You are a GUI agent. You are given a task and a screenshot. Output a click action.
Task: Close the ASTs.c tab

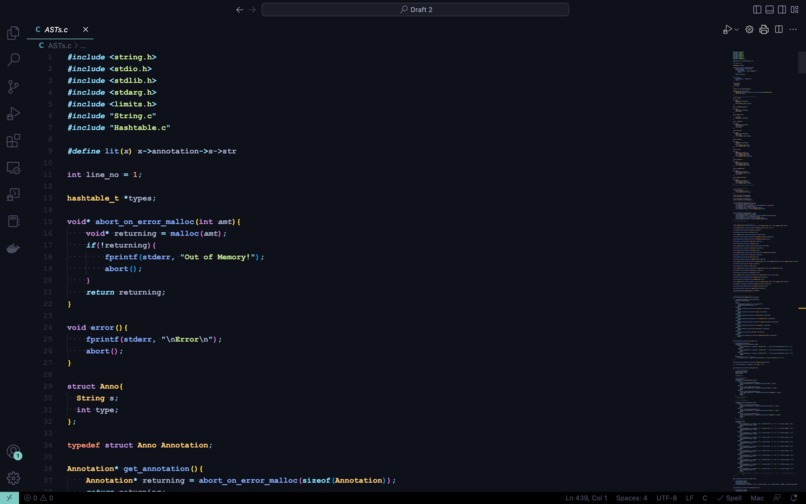coord(85,30)
